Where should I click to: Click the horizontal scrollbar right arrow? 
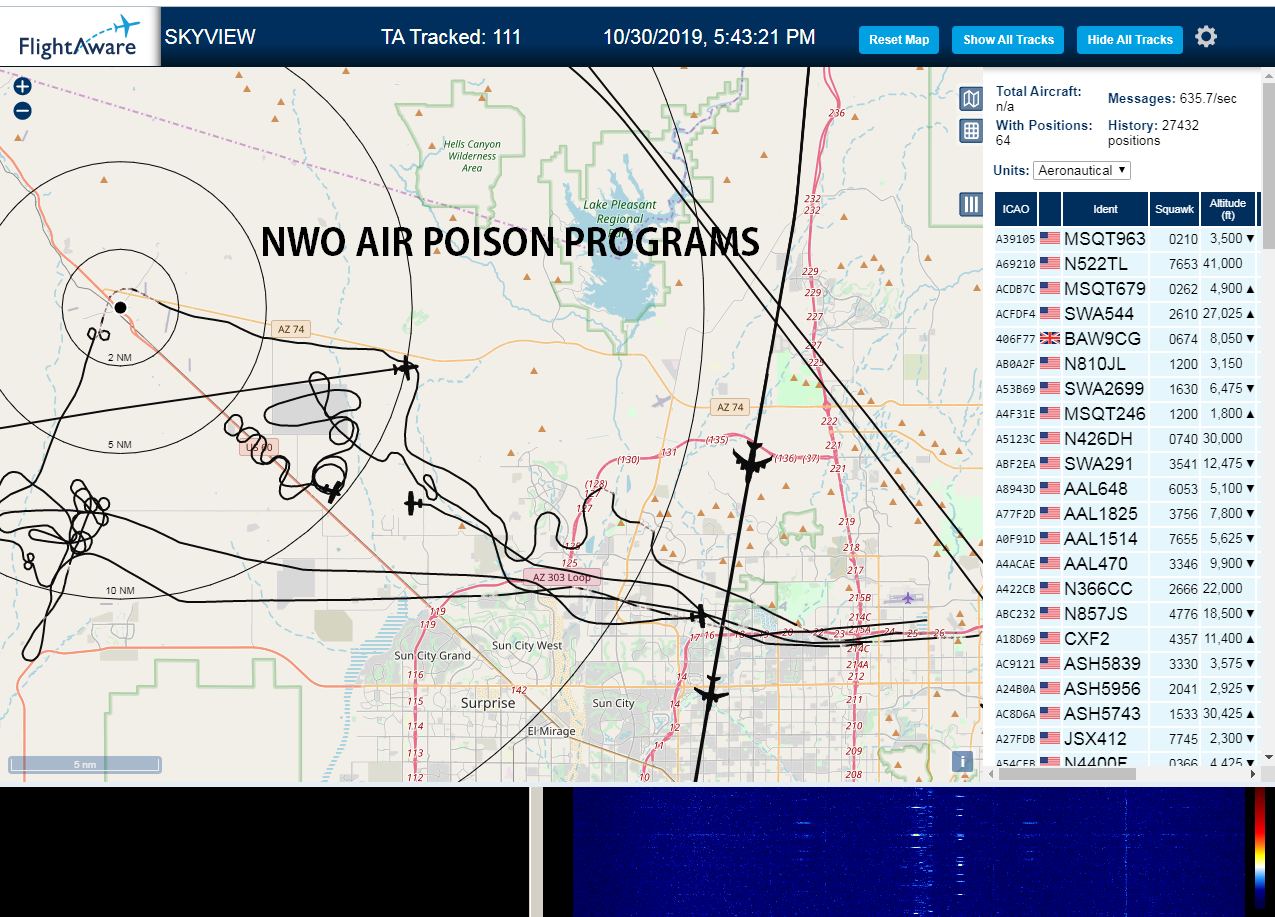click(1254, 773)
